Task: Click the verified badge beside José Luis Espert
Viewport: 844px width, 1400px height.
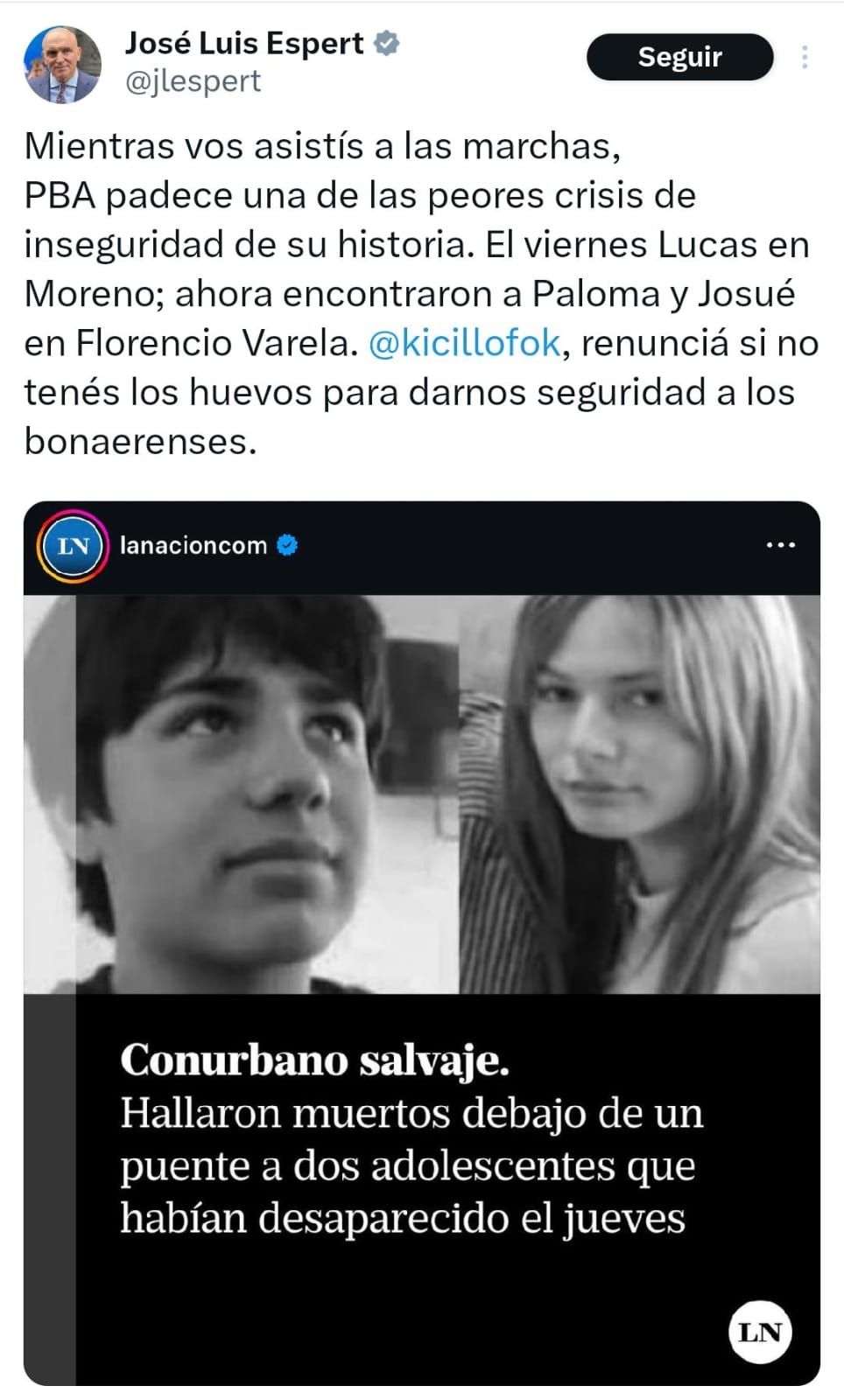Action: click(387, 43)
